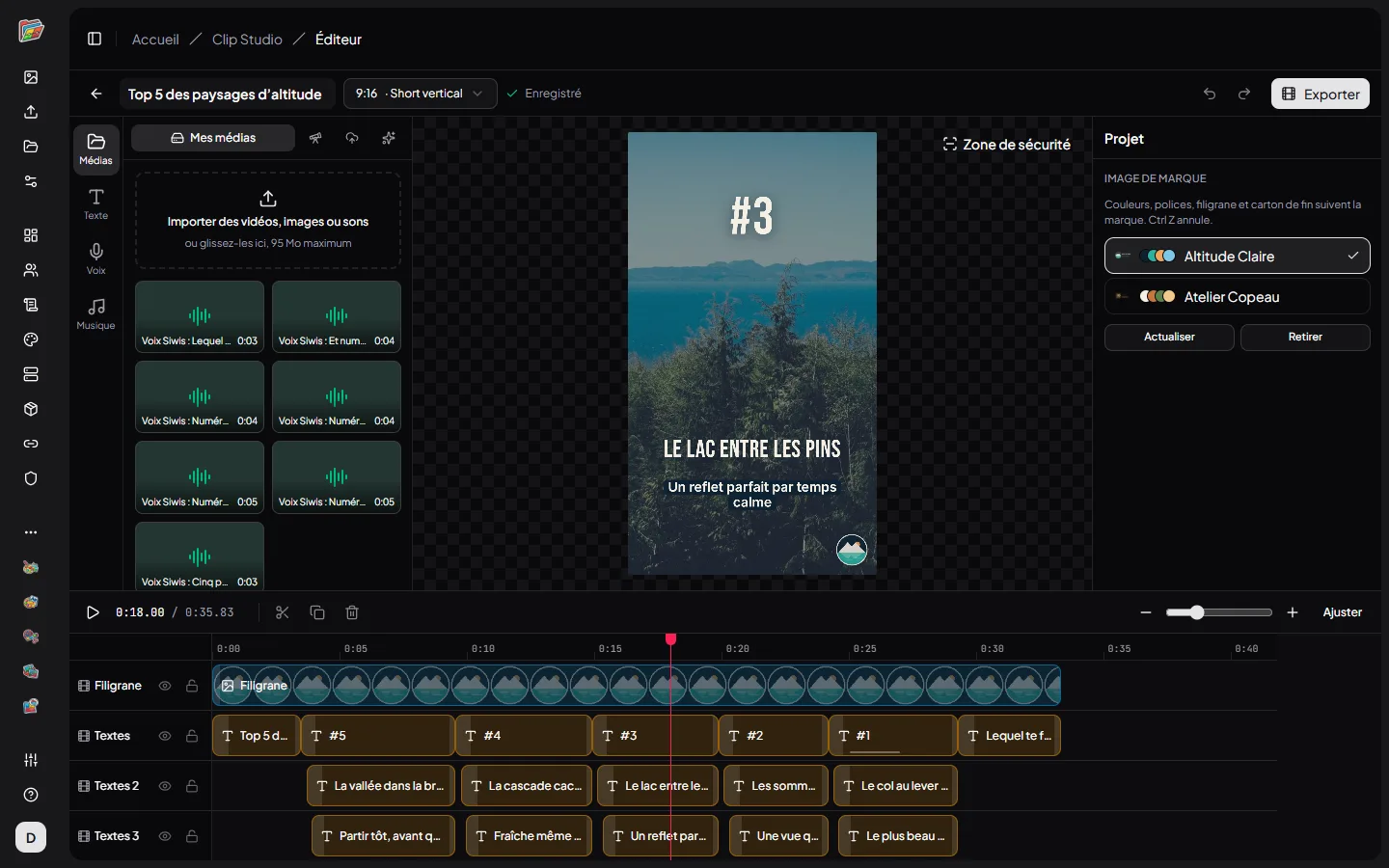
Task: Select the Mes médias tab
Action: coord(213,138)
